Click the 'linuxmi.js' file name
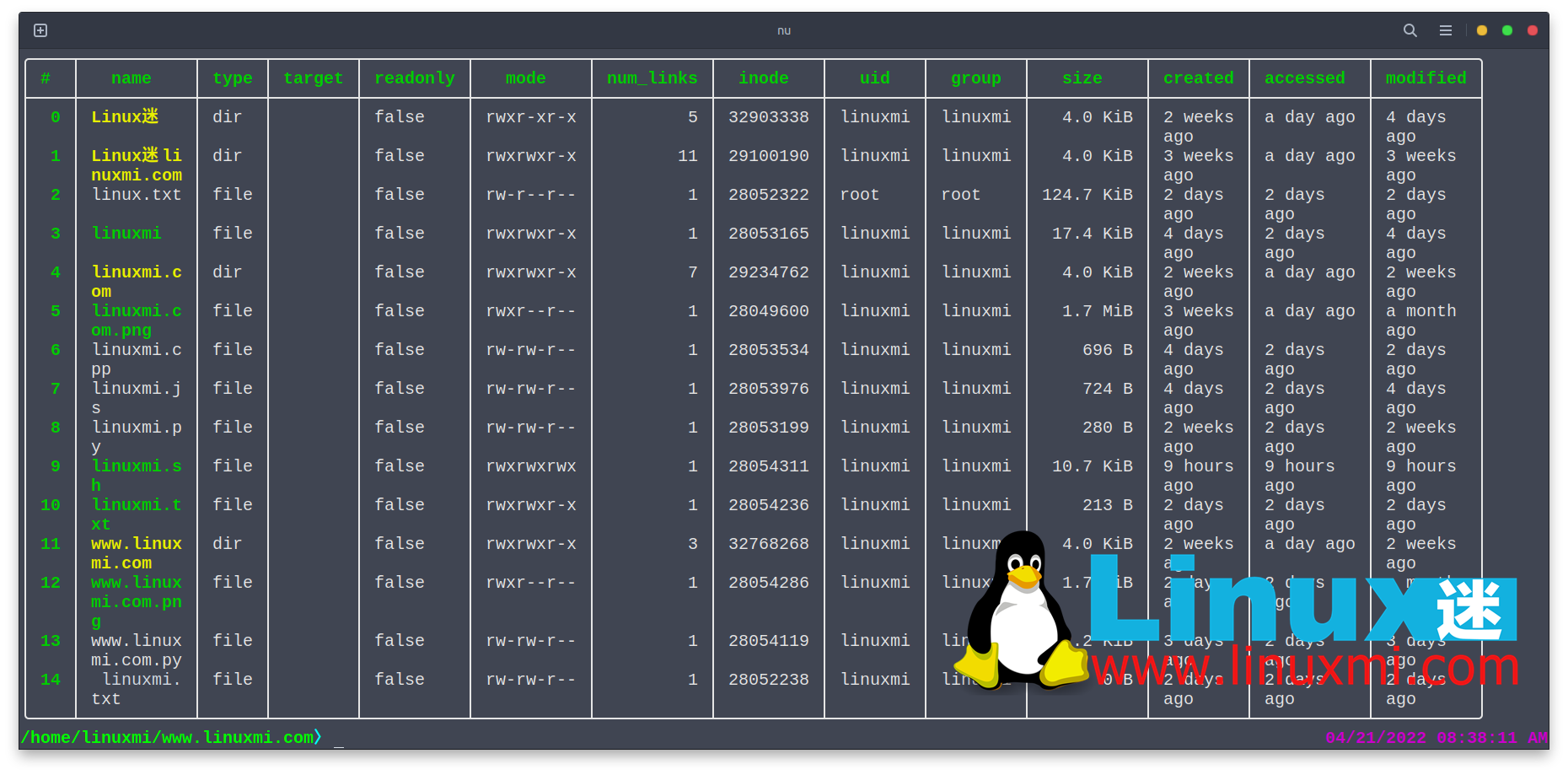The width and height of the screenshot is (1568, 775). click(137, 398)
